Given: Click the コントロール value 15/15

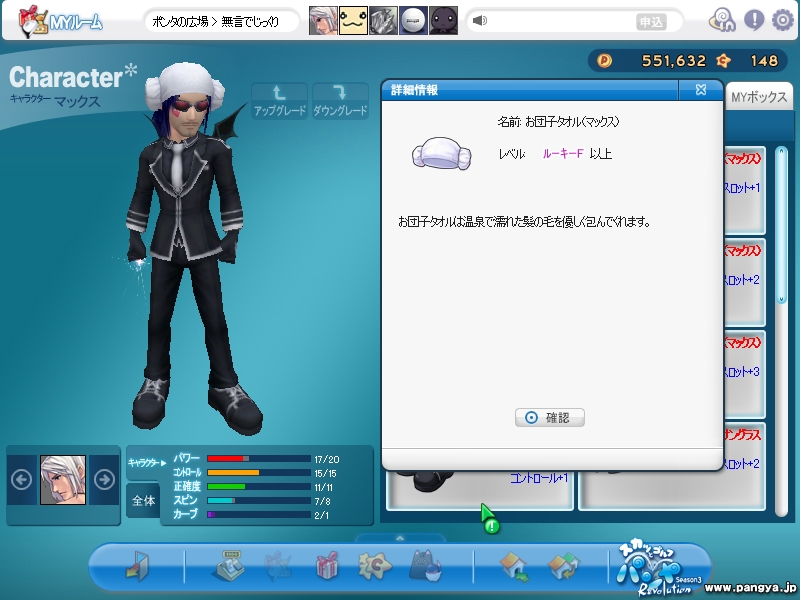Looking at the screenshot, I should 326,473.
